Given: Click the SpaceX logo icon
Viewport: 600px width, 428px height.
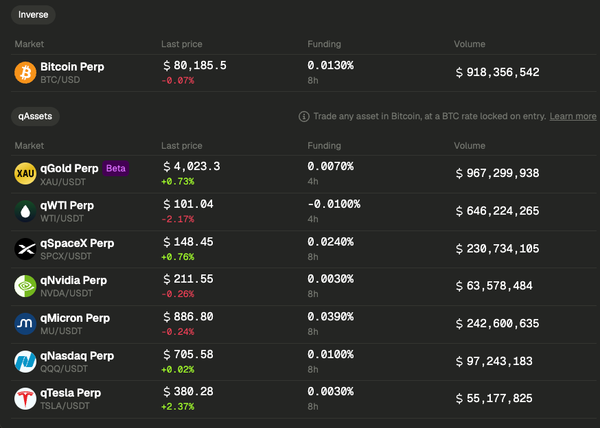Looking at the screenshot, I should click(x=25, y=249).
